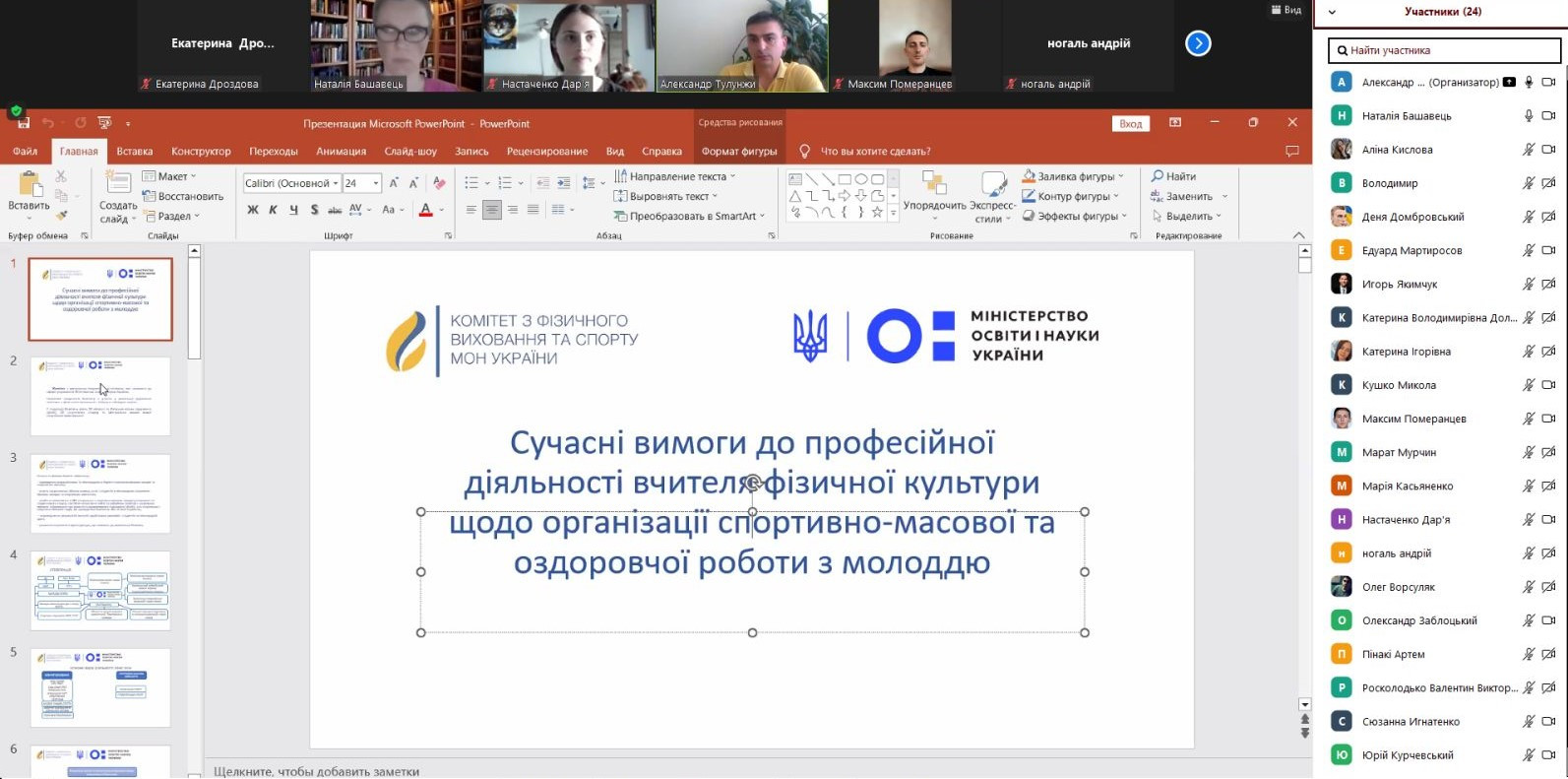Open Эффекты фигуры dropdown
Screen dimensions: 1568x779
[1073, 216]
